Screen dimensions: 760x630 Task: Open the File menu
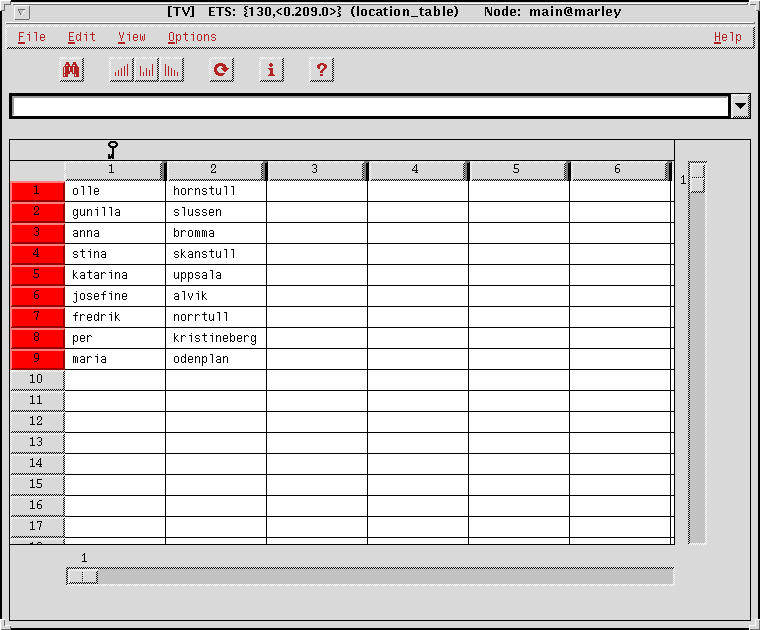click(32, 37)
